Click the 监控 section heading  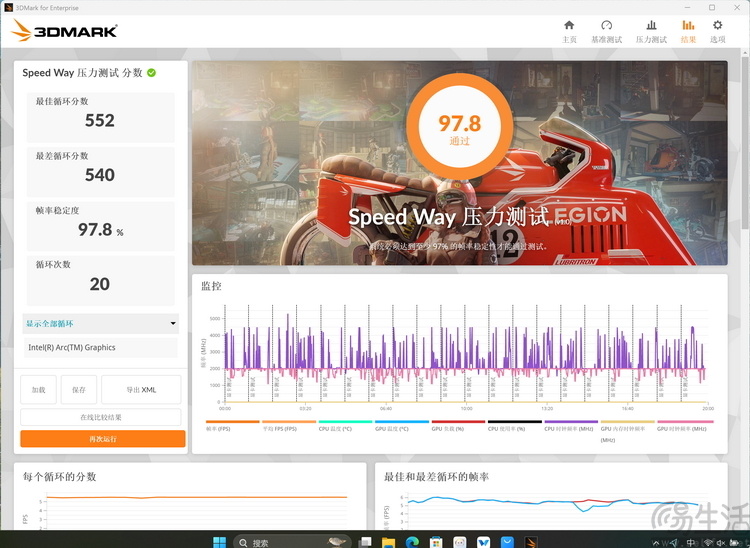(x=211, y=286)
